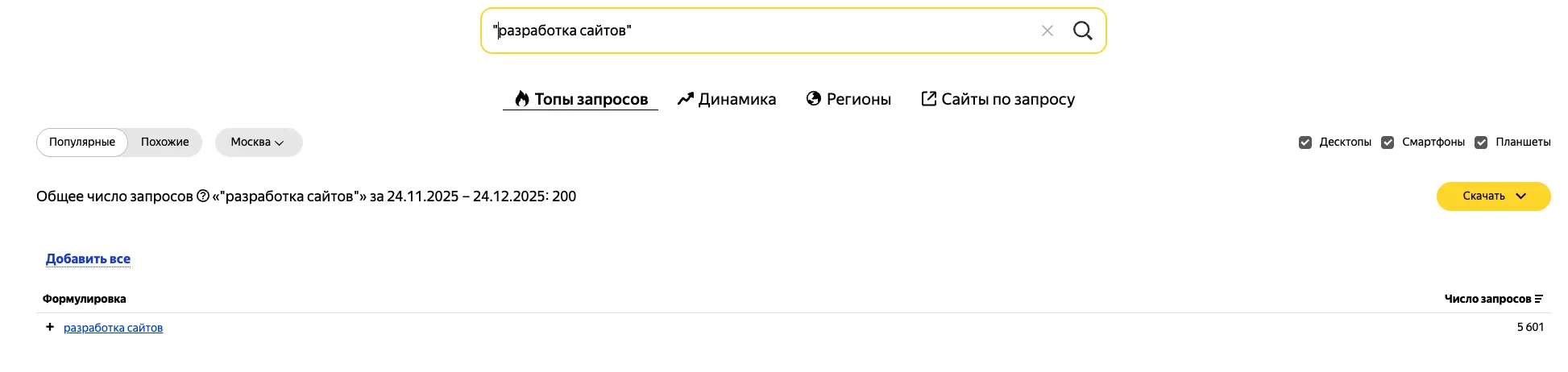This screenshot has height=372, width=1568.
Task: Uncheck the Десктопы checkbox
Action: (x=1305, y=143)
